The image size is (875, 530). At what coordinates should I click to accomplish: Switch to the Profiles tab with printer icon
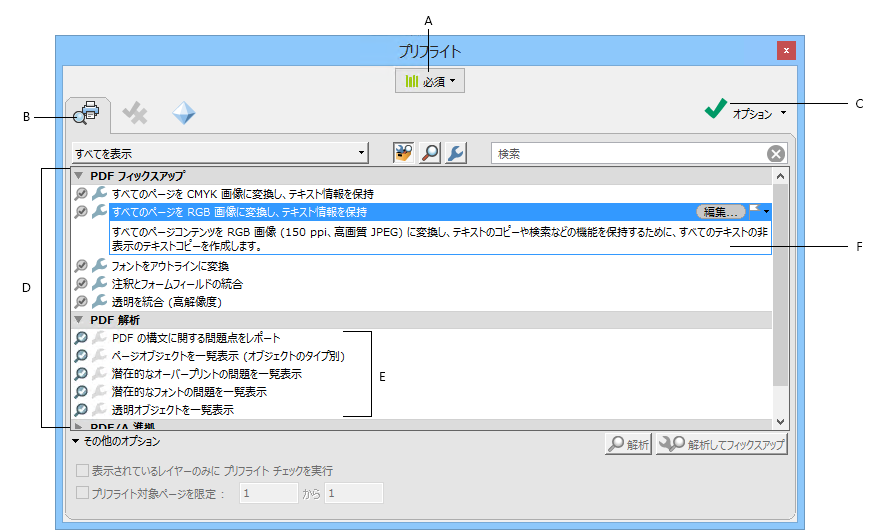coord(88,113)
